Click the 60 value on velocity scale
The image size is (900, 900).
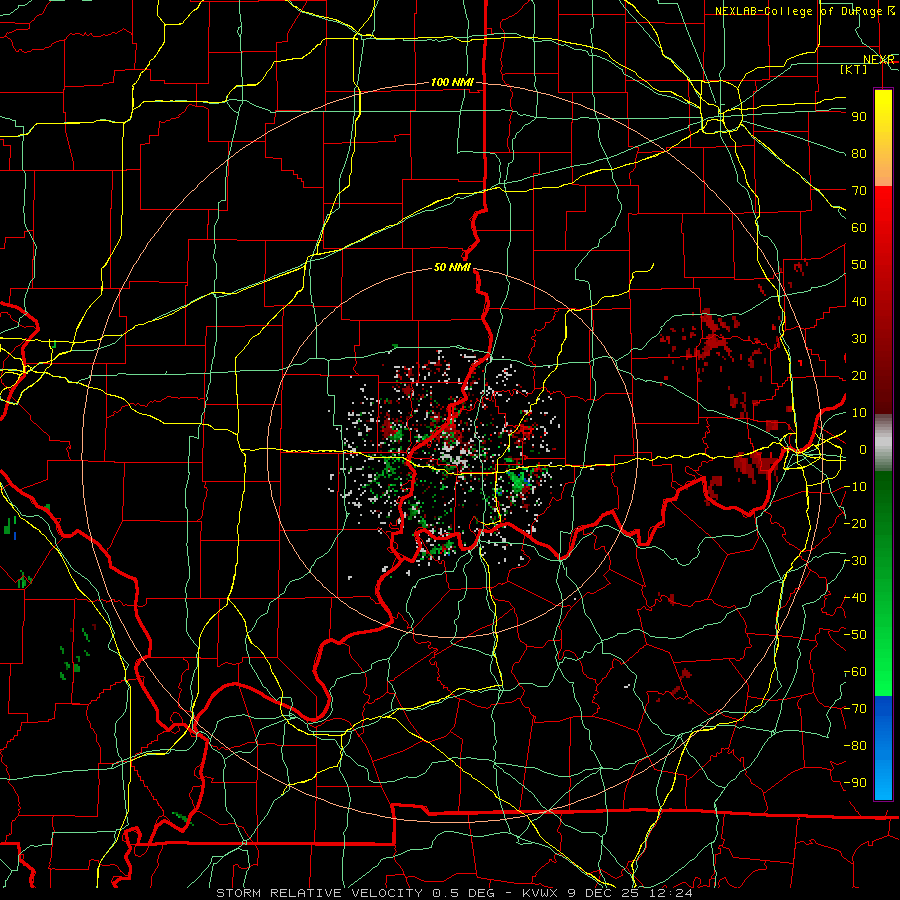coord(859,227)
